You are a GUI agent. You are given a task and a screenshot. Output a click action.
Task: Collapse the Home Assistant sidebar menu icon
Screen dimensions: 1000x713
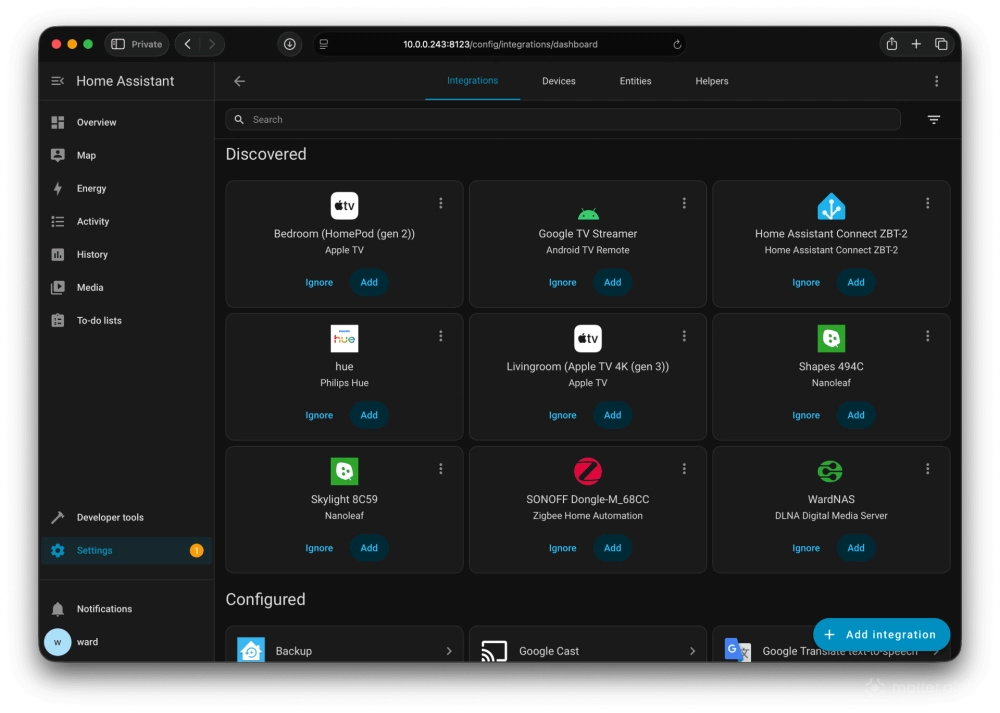pos(58,81)
